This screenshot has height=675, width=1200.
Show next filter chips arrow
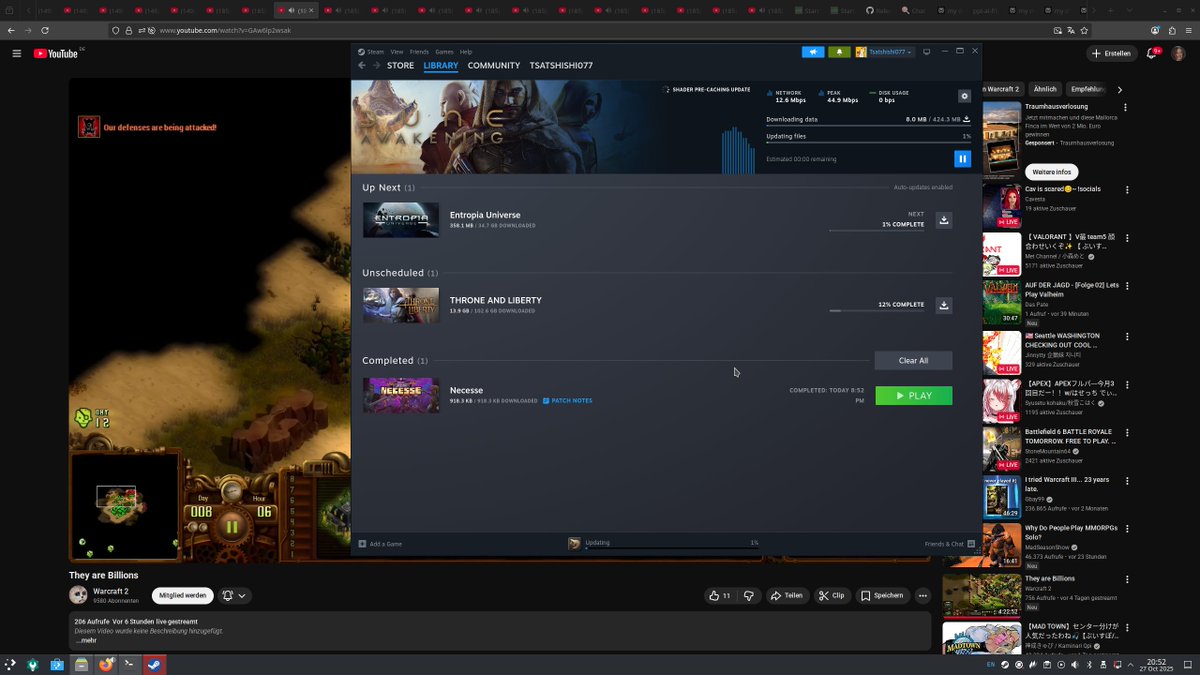click(x=1120, y=89)
